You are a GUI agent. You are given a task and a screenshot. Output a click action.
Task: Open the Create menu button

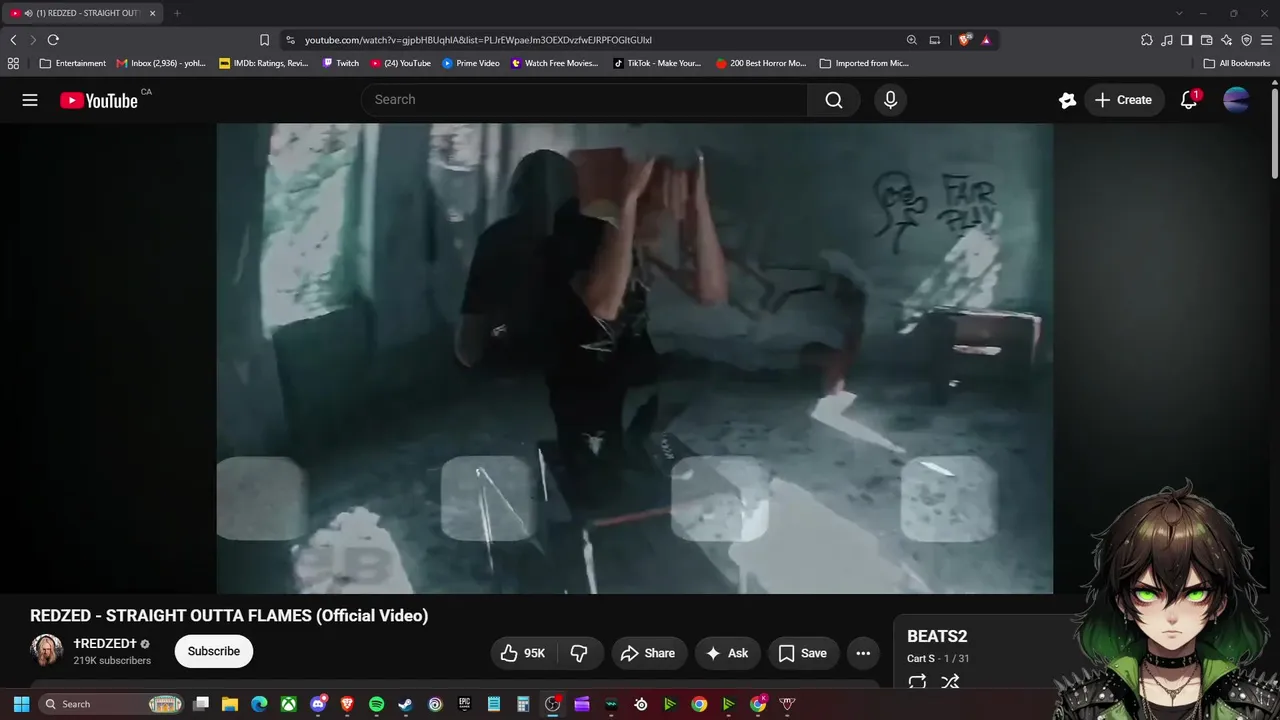coord(1124,100)
